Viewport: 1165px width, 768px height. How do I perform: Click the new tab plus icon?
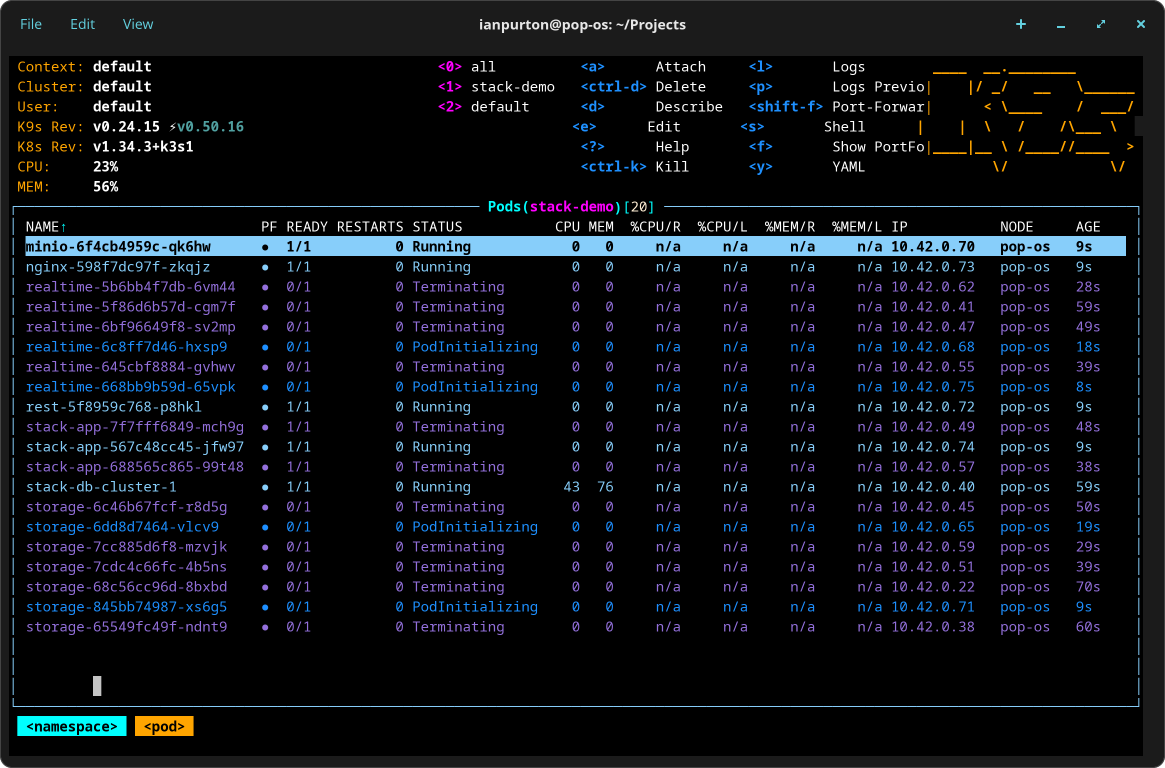(x=1021, y=24)
